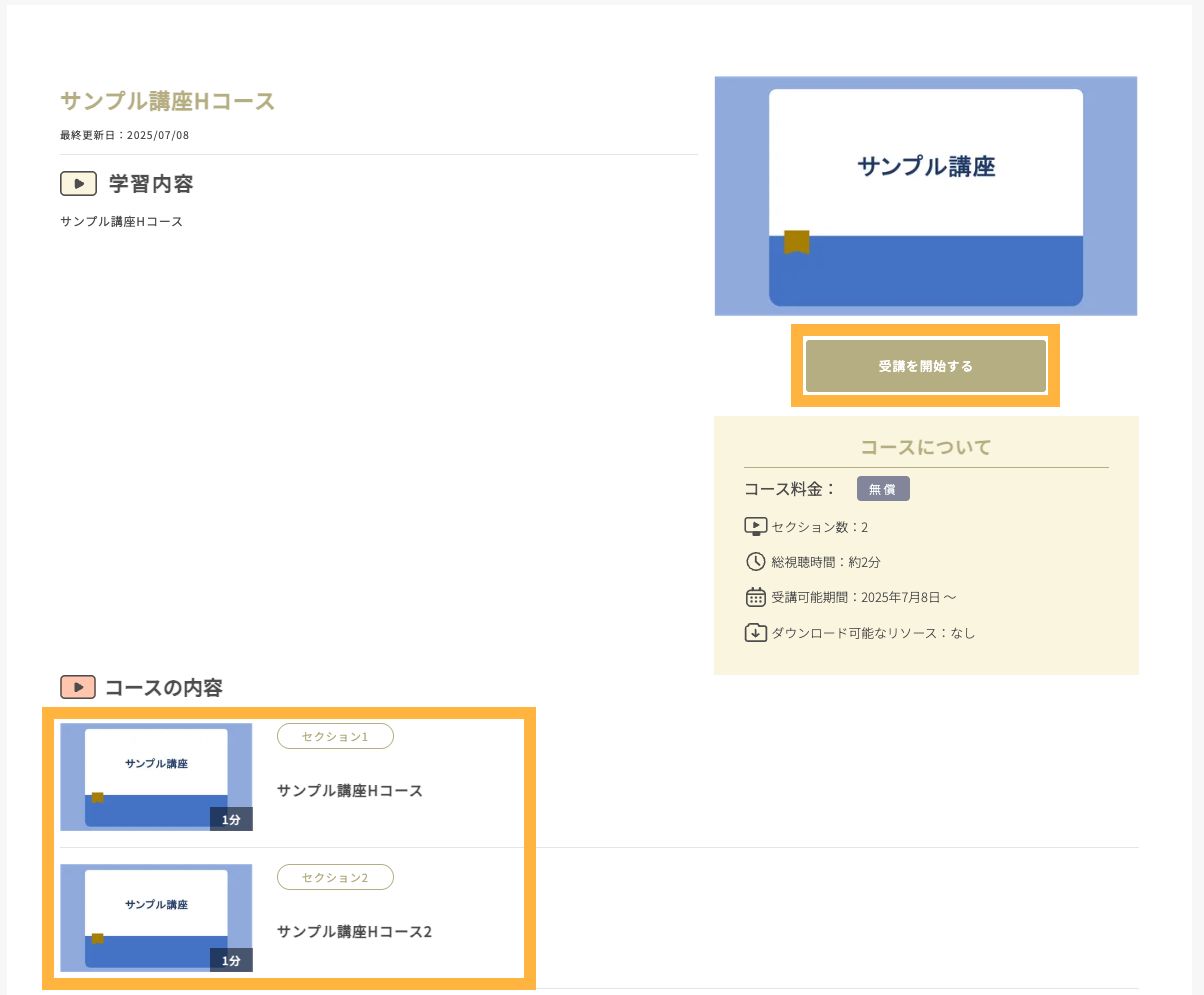Click the サンプル講座Hコース page title
Screen dimensions: 1204x995
pyautogui.click(x=167, y=101)
